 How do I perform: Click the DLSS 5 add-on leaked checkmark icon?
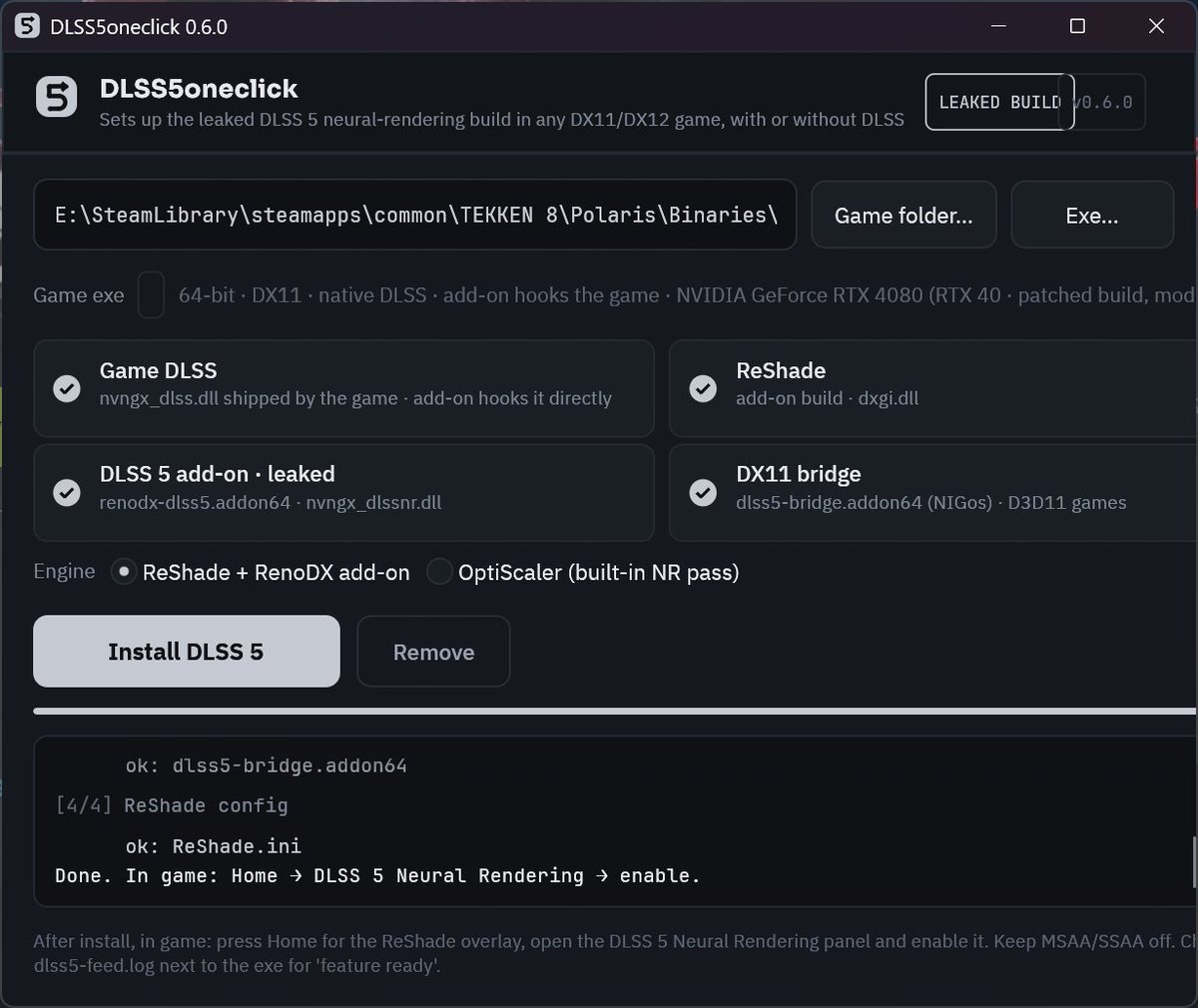point(67,492)
